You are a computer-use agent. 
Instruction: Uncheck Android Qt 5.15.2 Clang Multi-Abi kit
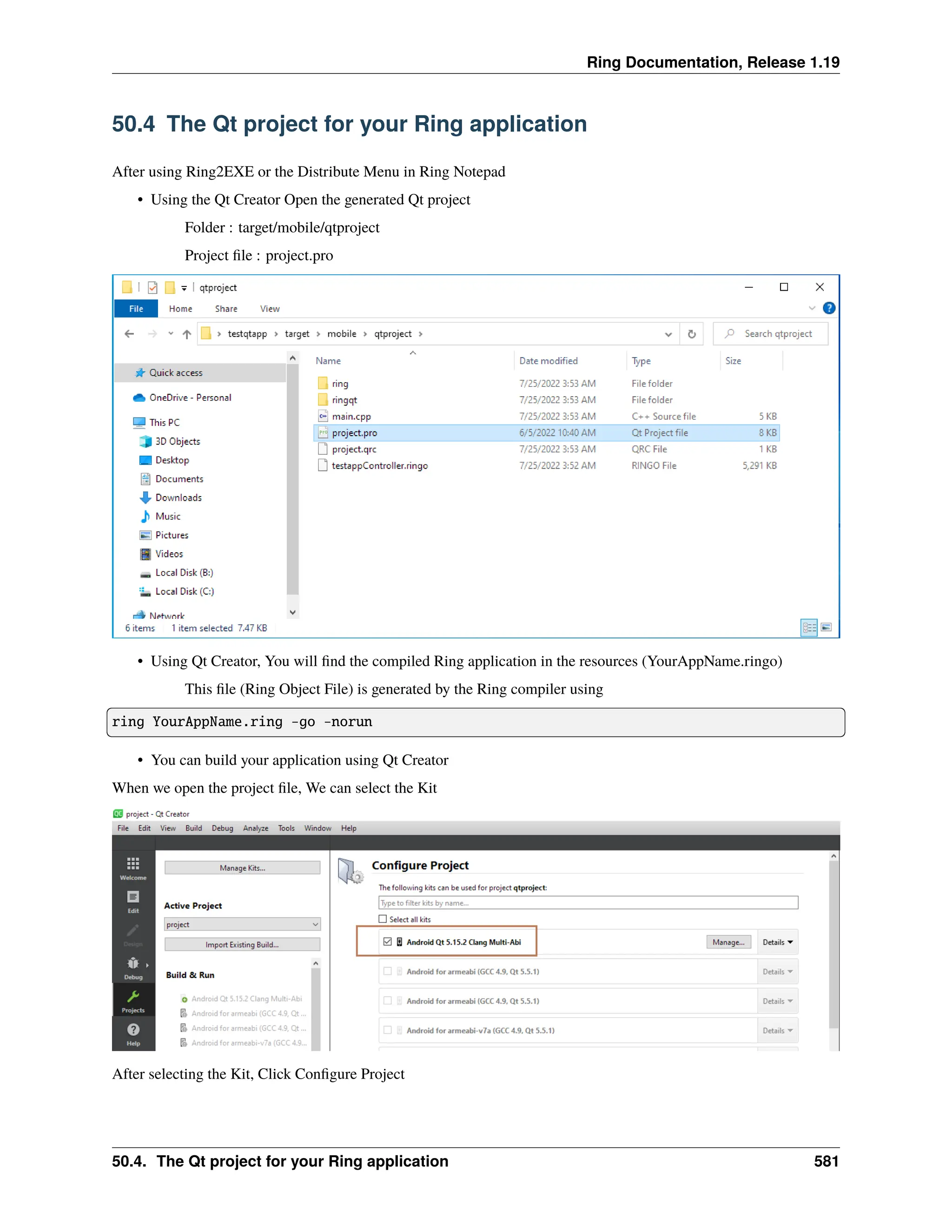pyautogui.click(x=388, y=941)
